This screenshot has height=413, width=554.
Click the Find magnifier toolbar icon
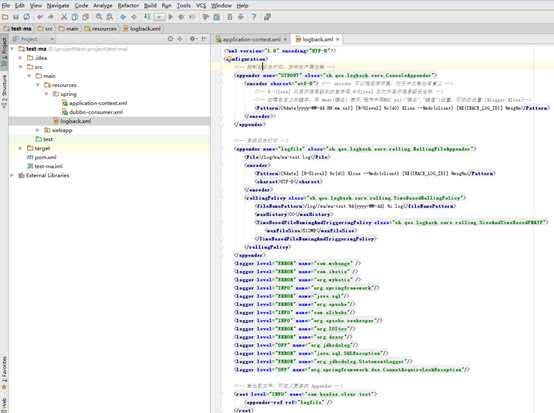pyautogui.click(x=99, y=17)
